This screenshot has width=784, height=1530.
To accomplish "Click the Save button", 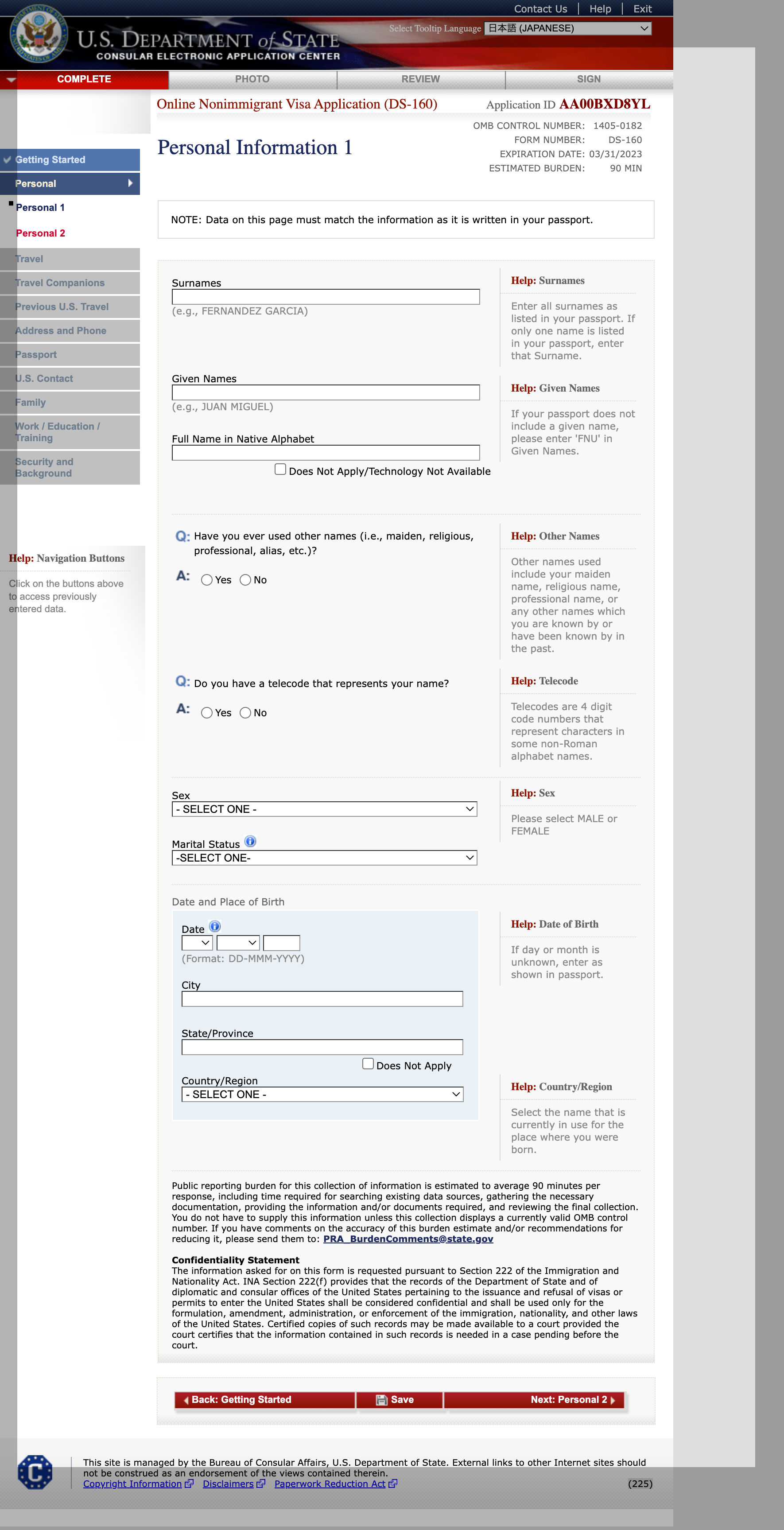I will [x=400, y=1400].
